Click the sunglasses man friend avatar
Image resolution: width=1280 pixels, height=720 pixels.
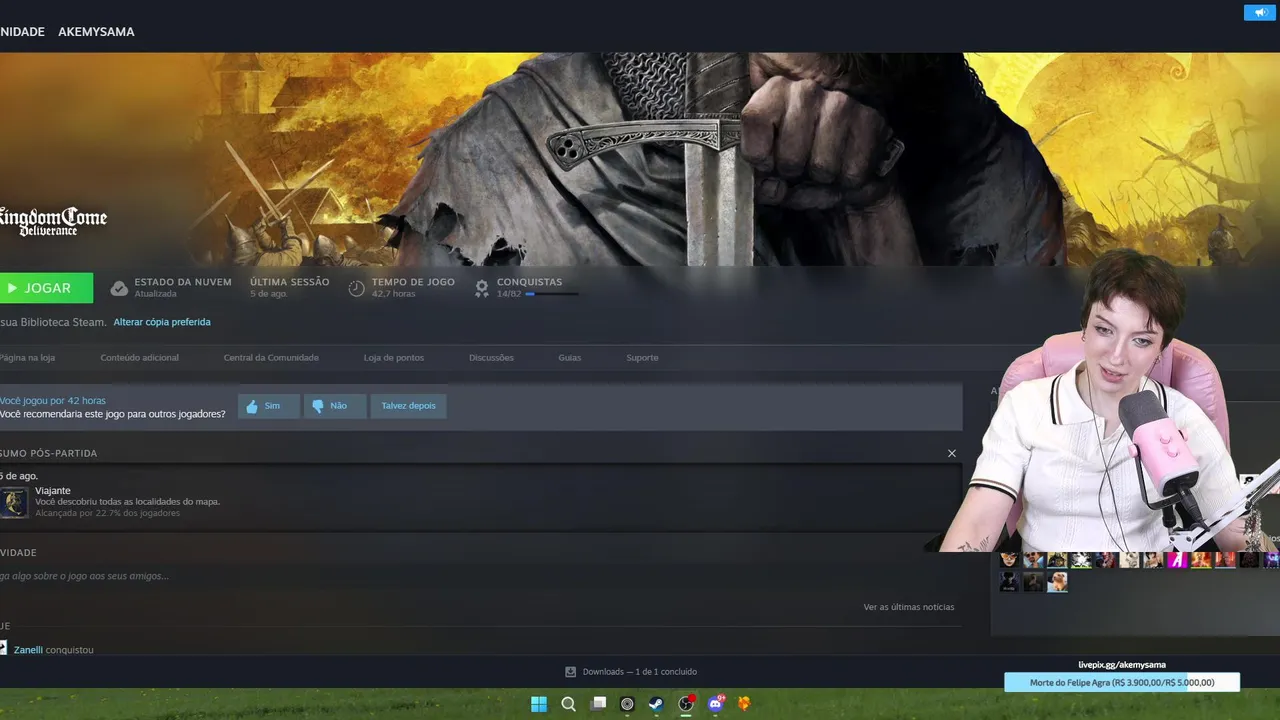pos(1033,560)
